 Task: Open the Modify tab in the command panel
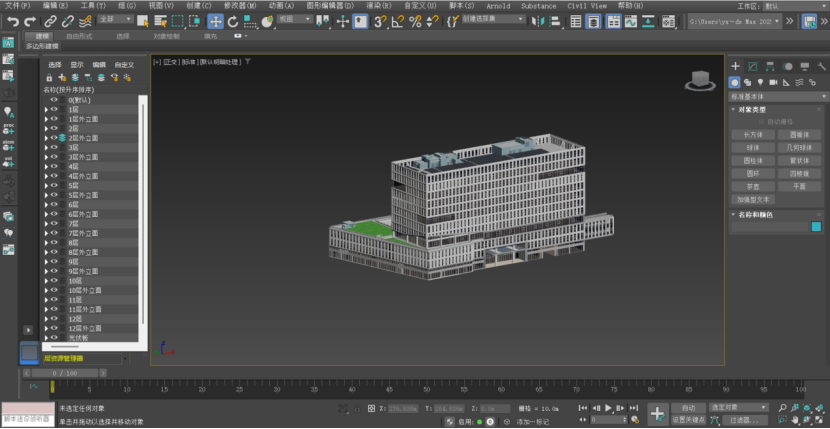click(x=754, y=66)
